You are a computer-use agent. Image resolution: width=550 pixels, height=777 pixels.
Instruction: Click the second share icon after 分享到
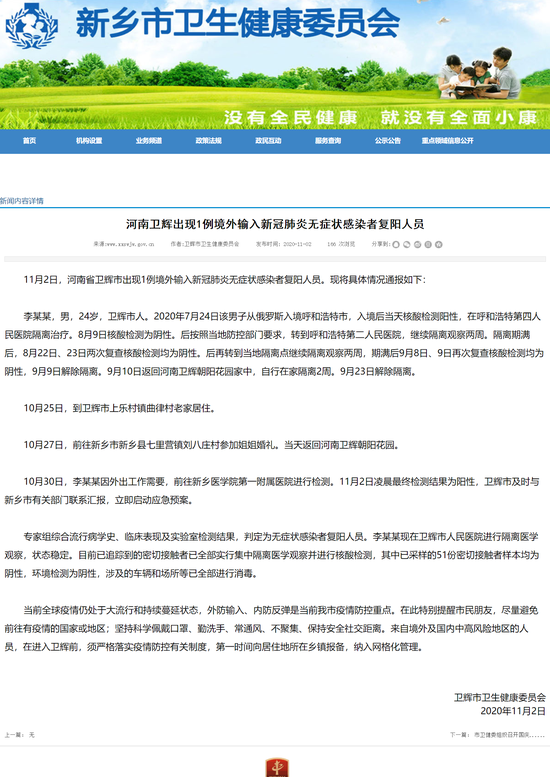(x=407, y=244)
